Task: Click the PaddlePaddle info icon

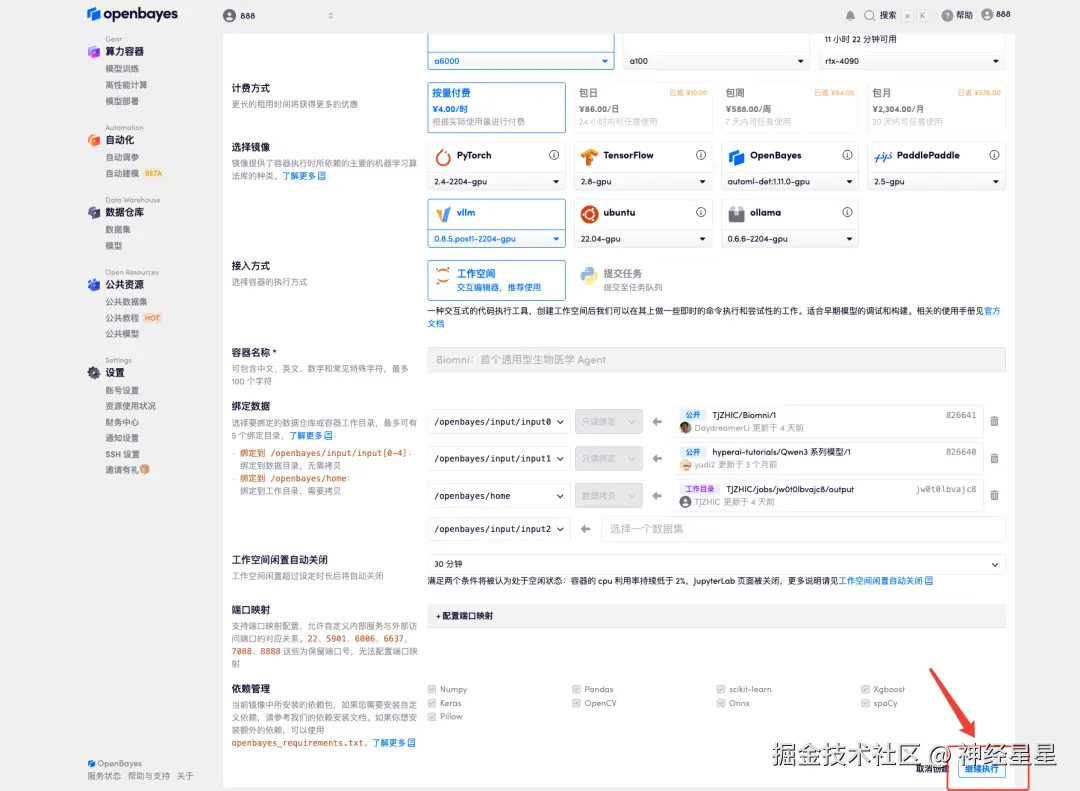Action: pyautogui.click(x=994, y=155)
